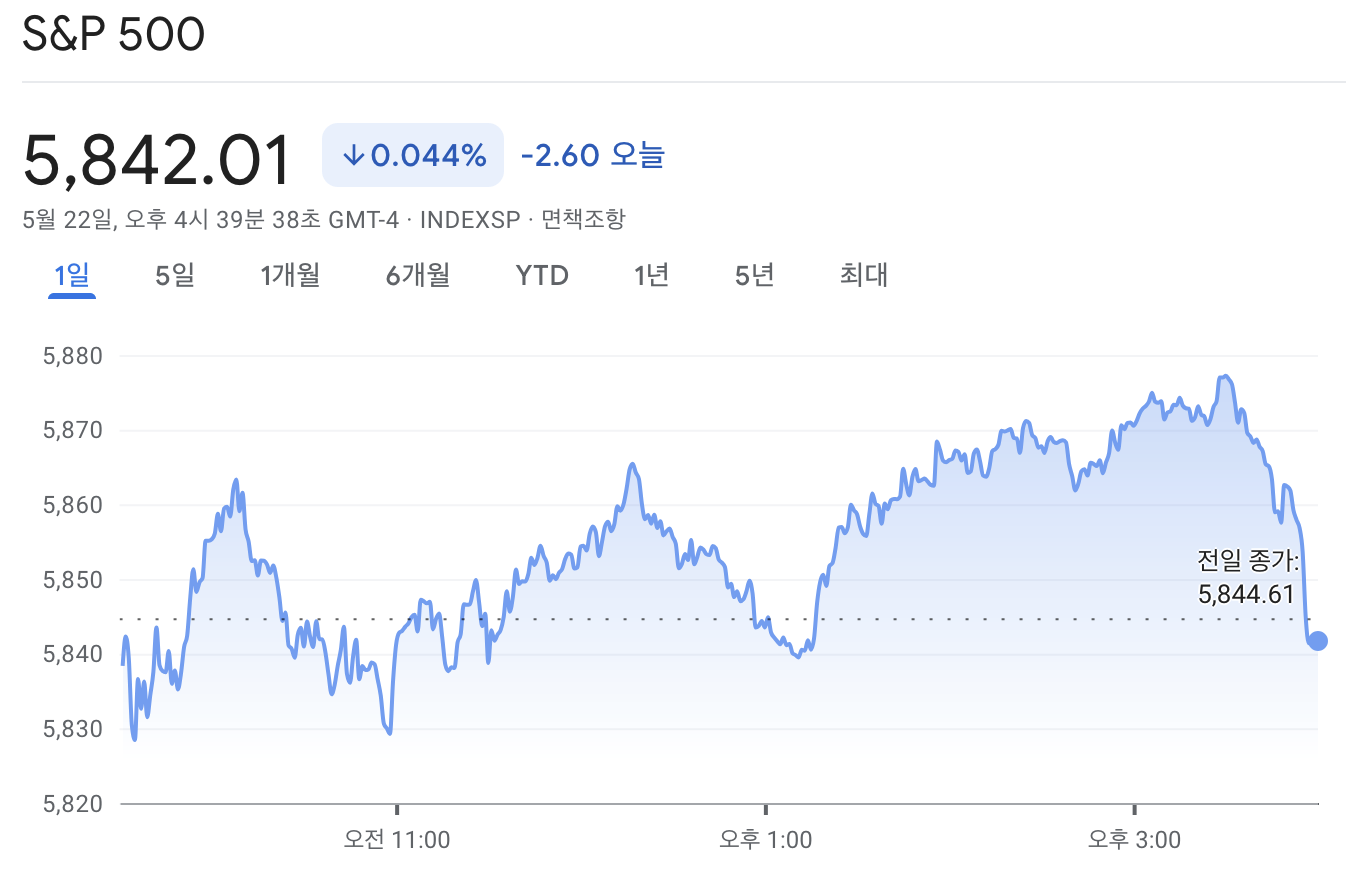Screen dimensions: 1346x876
Task: Click the 5,850 y-axis label
Action: point(74,580)
